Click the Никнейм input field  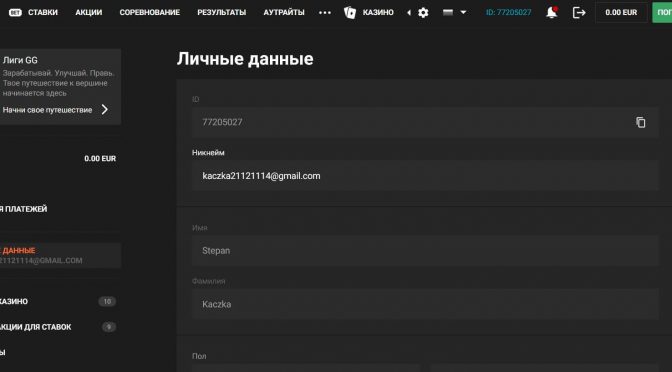coord(425,176)
